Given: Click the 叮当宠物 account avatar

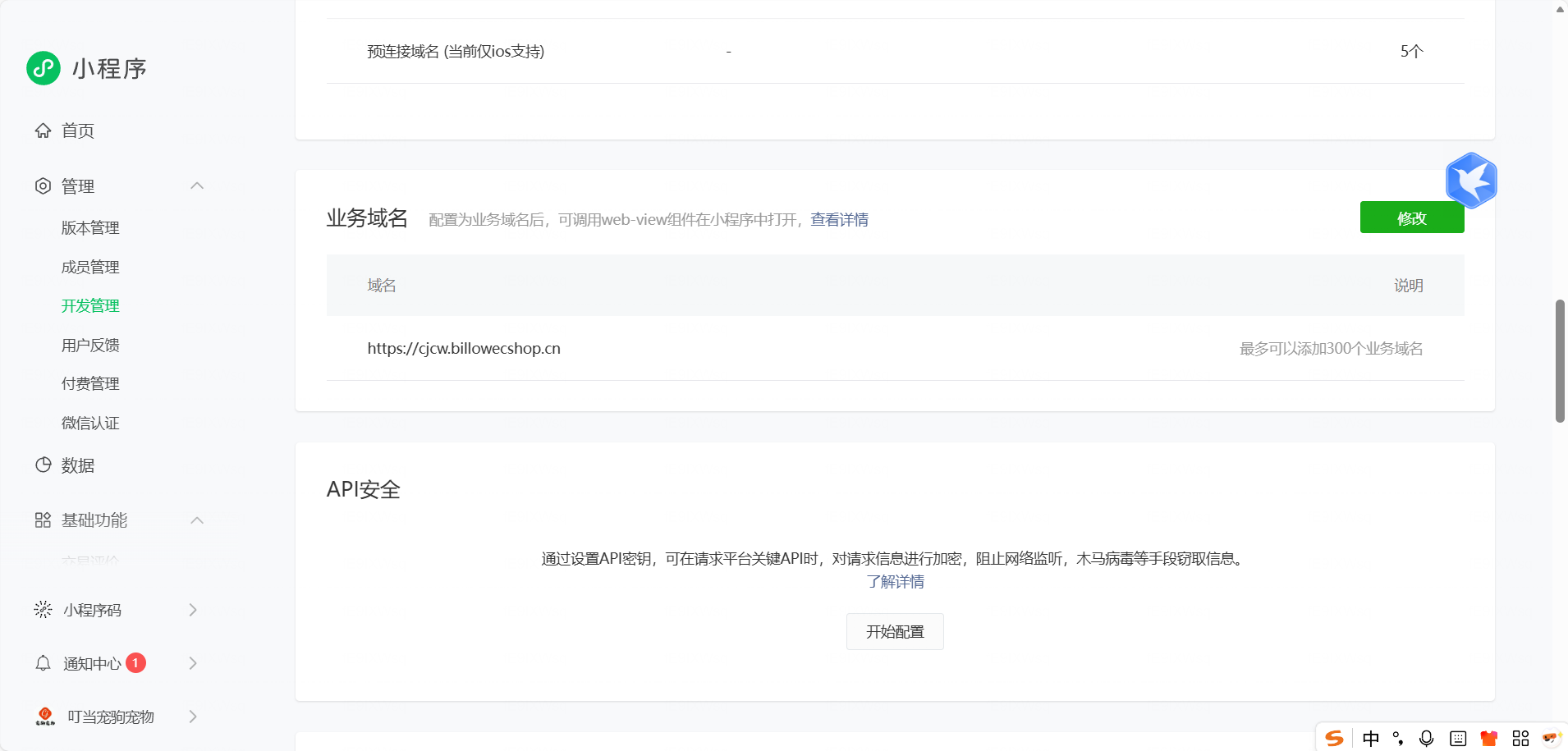Looking at the screenshot, I should [x=45, y=717].
